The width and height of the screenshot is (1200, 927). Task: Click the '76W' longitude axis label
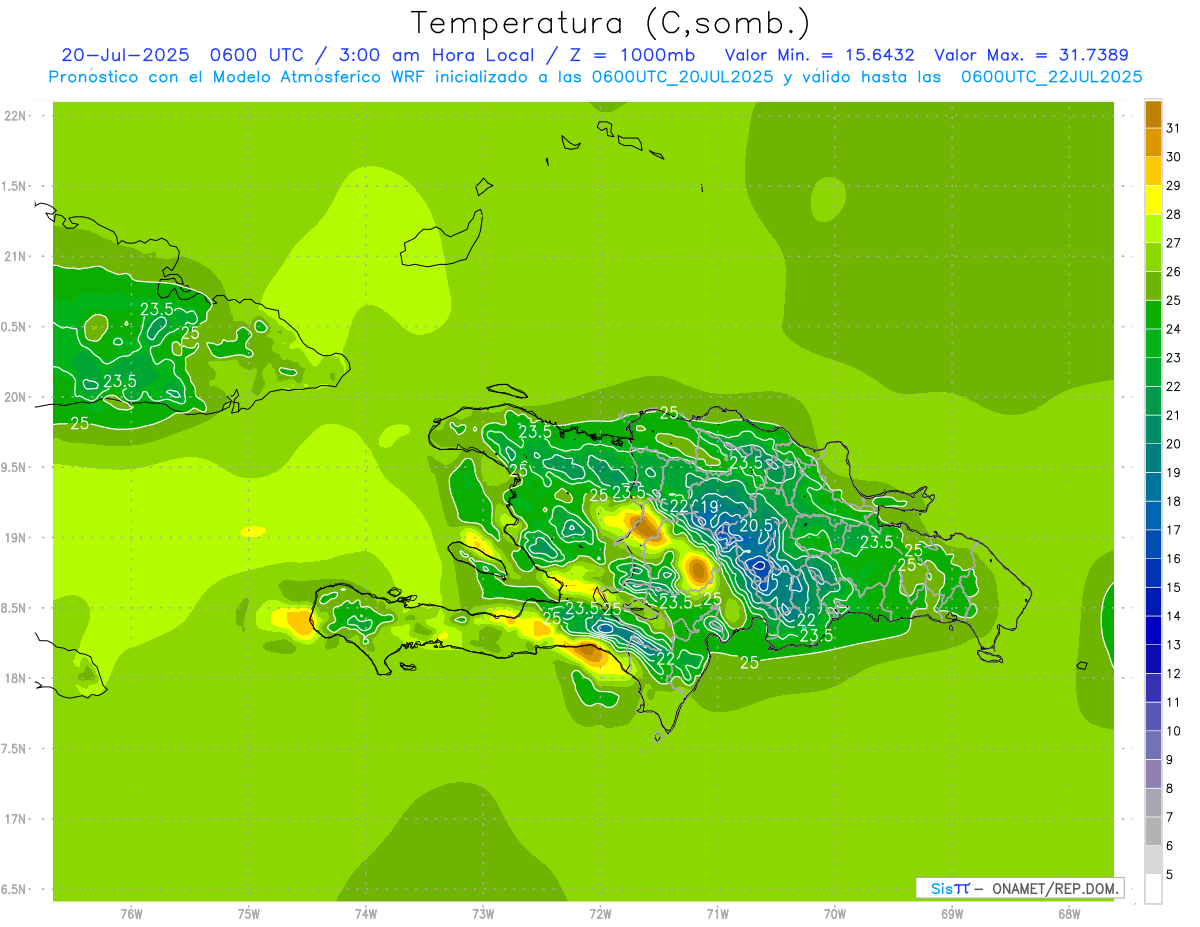pos(131,913)
